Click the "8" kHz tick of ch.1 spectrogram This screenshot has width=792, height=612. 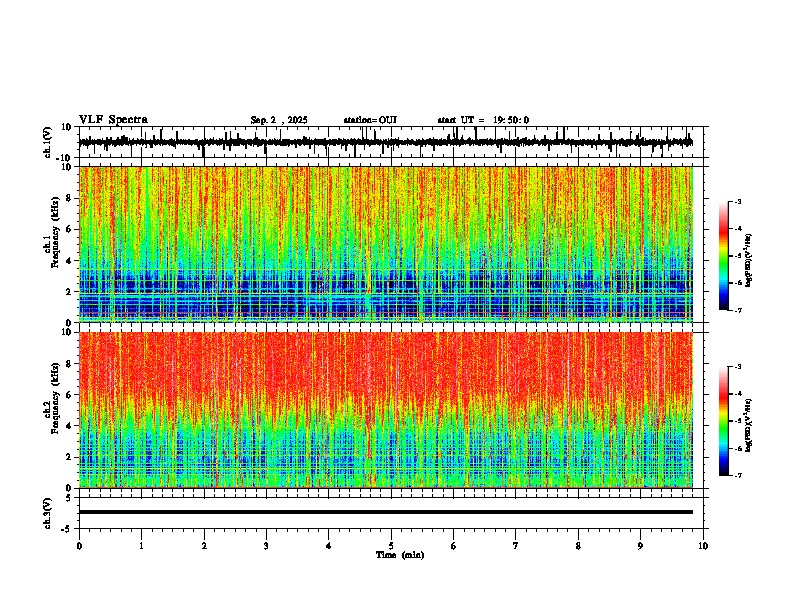(x=71, y=198)
